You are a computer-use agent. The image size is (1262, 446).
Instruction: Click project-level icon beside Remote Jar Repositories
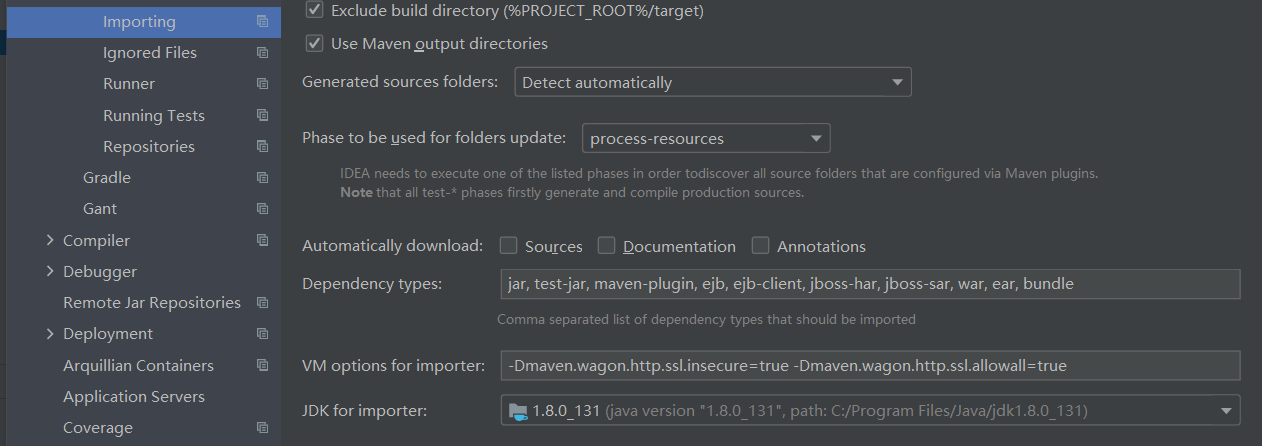[x=262, y=303]
